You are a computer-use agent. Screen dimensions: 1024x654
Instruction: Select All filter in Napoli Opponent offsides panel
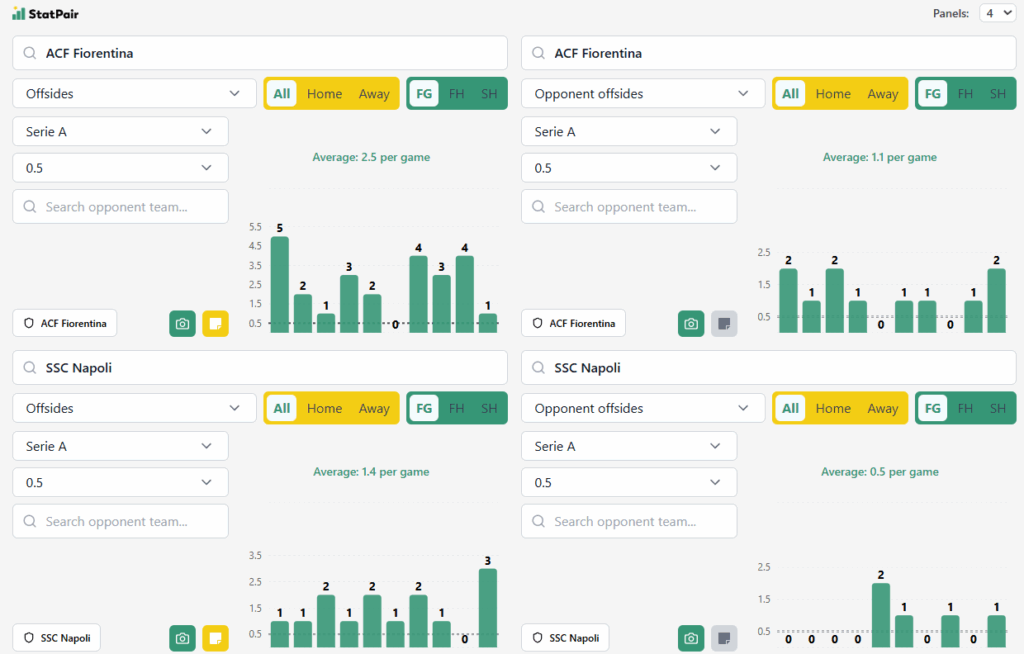790,408
